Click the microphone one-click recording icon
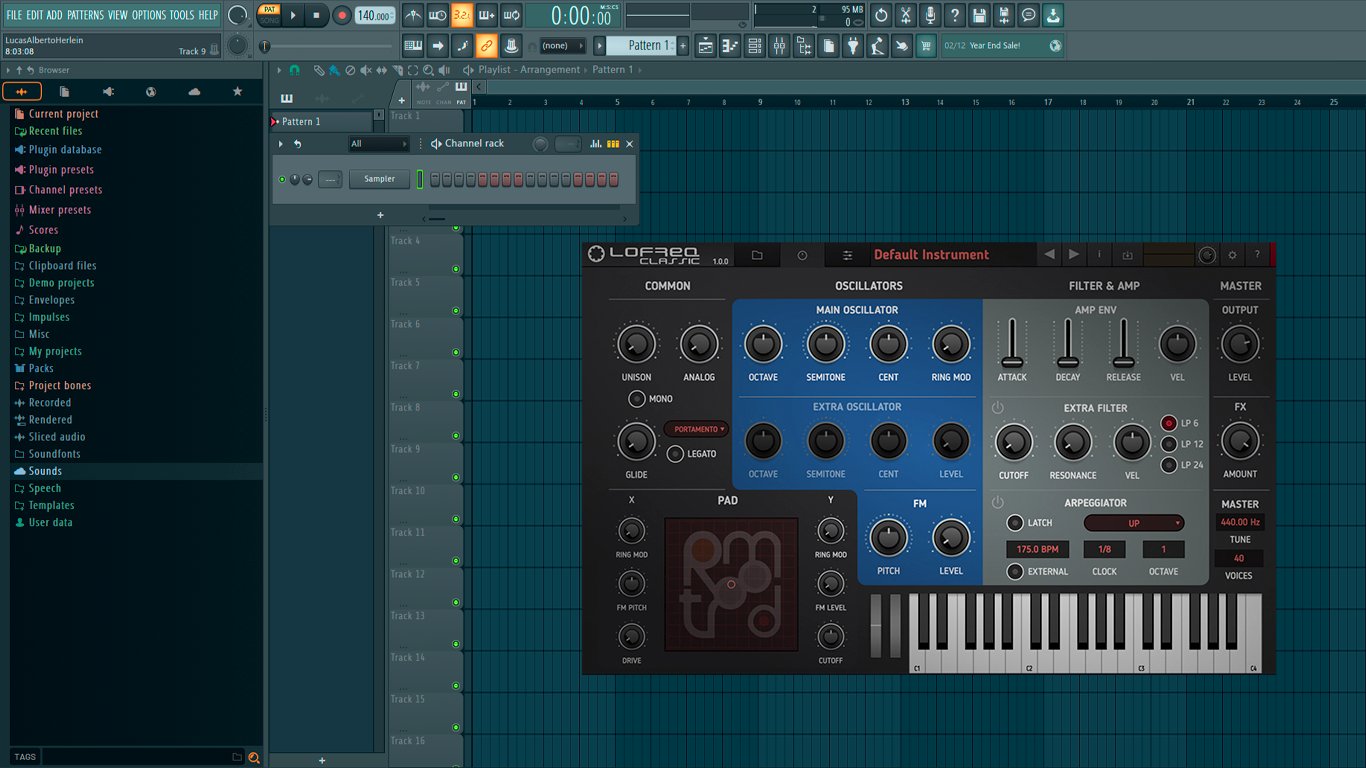This screenshot has height=768, width=1366. pos(930,15)
